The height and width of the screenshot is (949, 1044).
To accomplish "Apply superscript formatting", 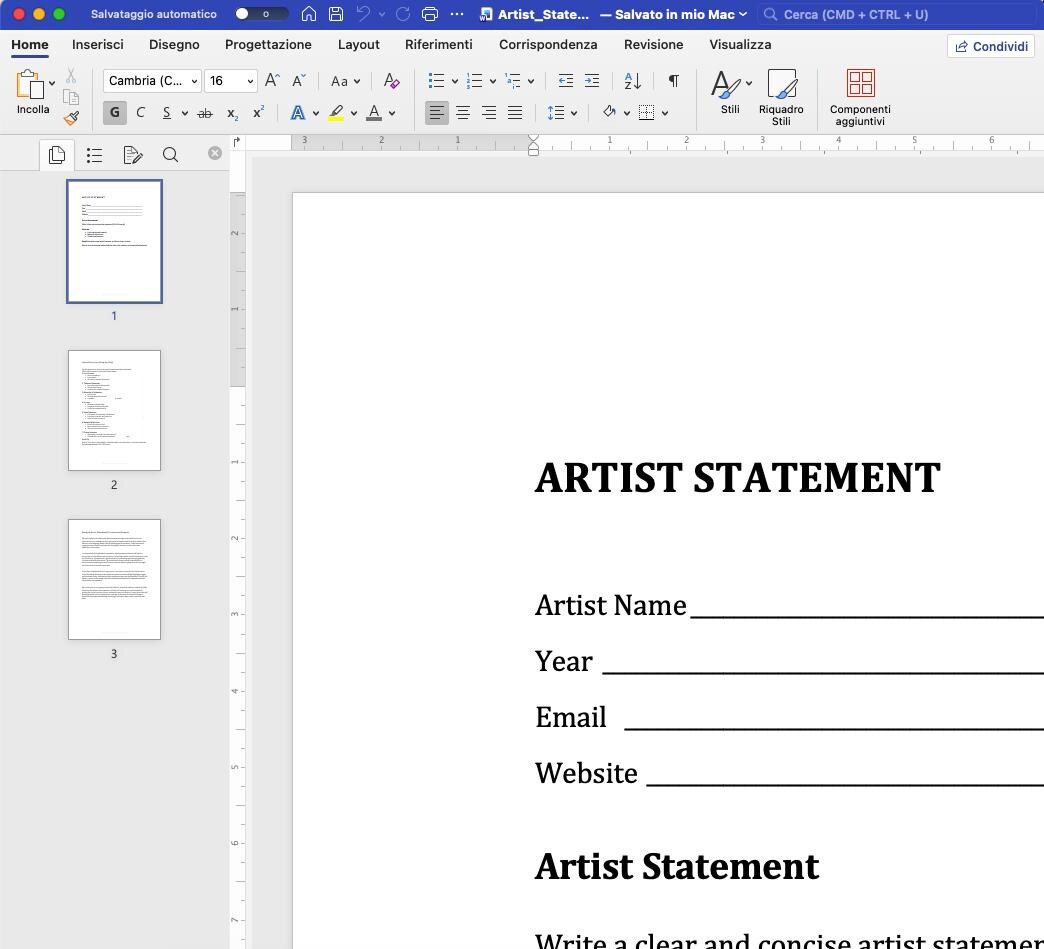I will click(258, 113).
